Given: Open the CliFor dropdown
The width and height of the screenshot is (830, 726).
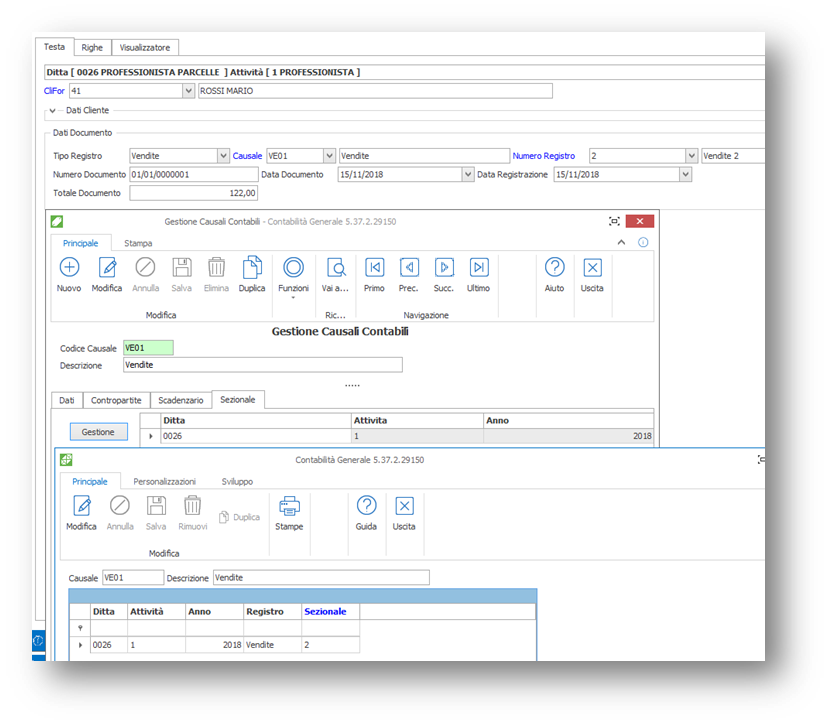Looking at the screenshot, I should (x=188, y=91).
